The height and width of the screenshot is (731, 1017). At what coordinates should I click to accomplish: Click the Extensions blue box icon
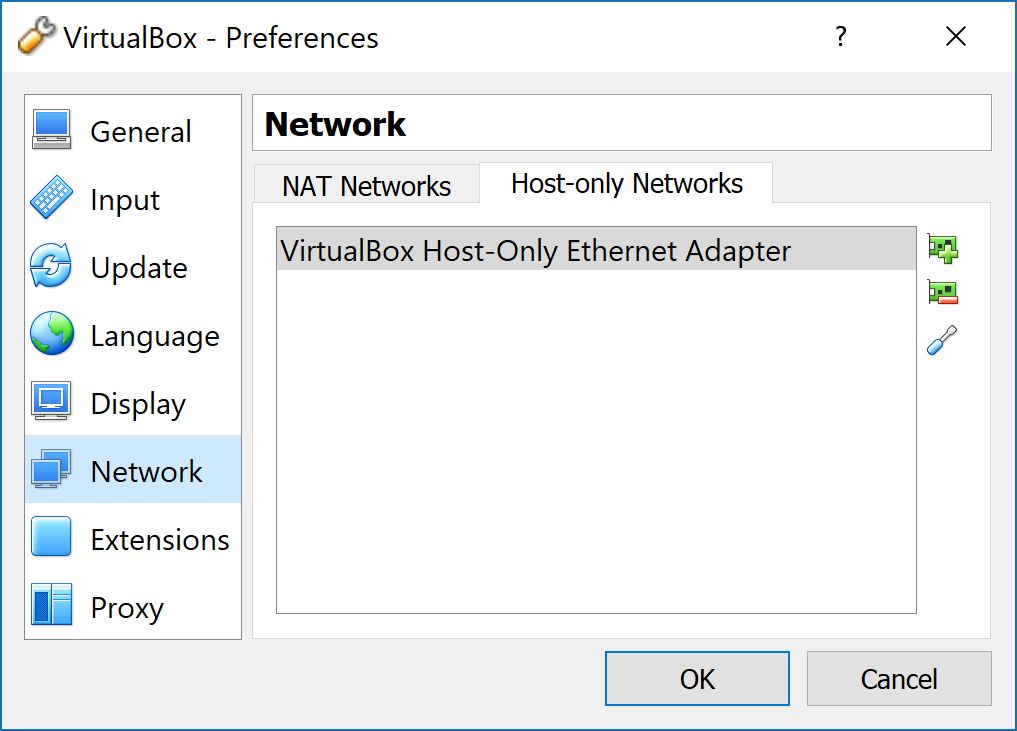click(51, 536)
